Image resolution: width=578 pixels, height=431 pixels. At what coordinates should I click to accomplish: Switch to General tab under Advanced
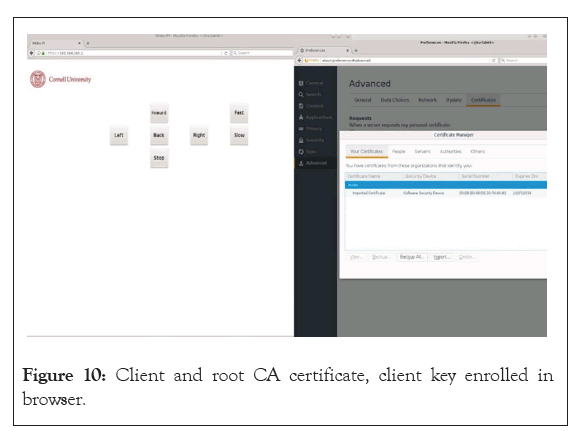pyautogui.click(x=363, y=100)
